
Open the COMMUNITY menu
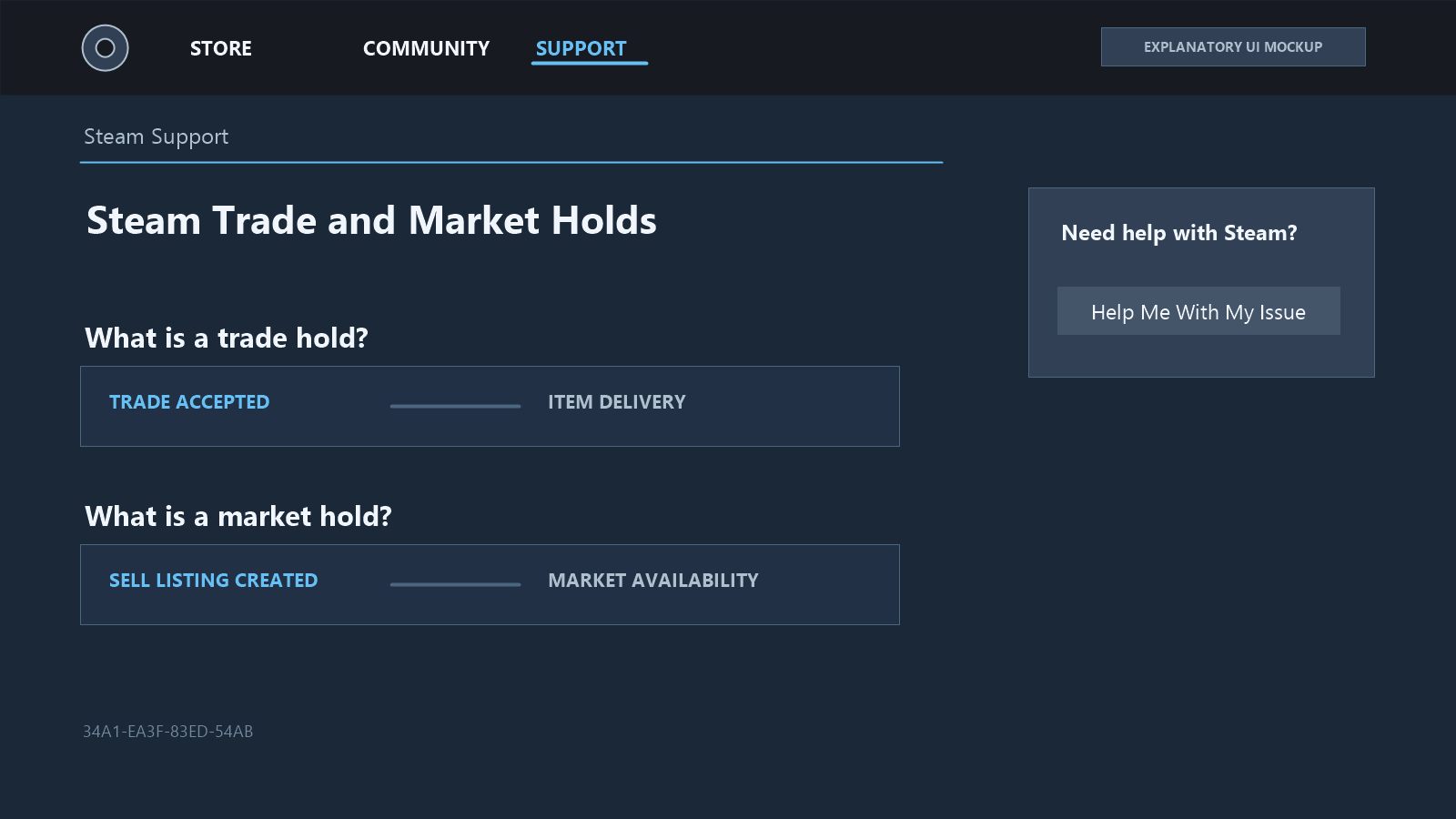[x=426, y=48]
